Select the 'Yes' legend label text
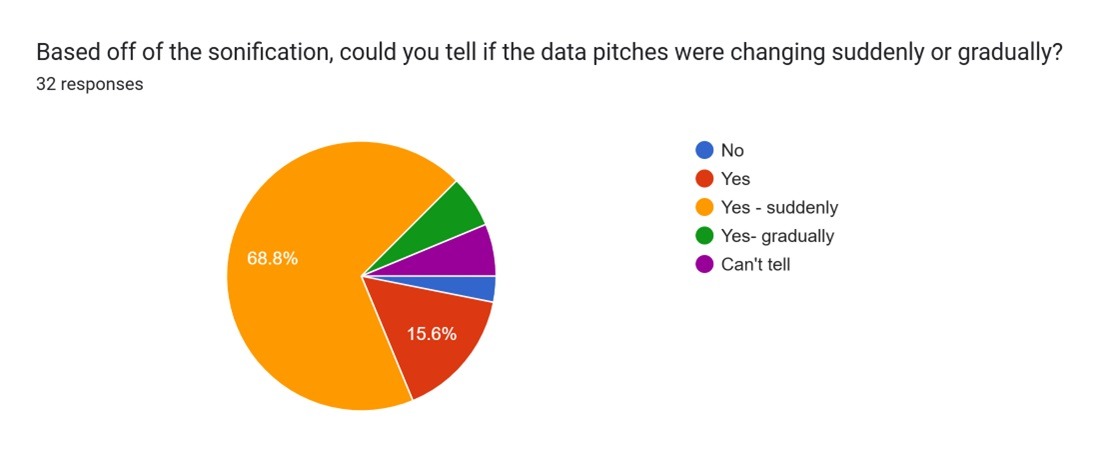This screenshot has width=1099, height=463. click(735, 179)
